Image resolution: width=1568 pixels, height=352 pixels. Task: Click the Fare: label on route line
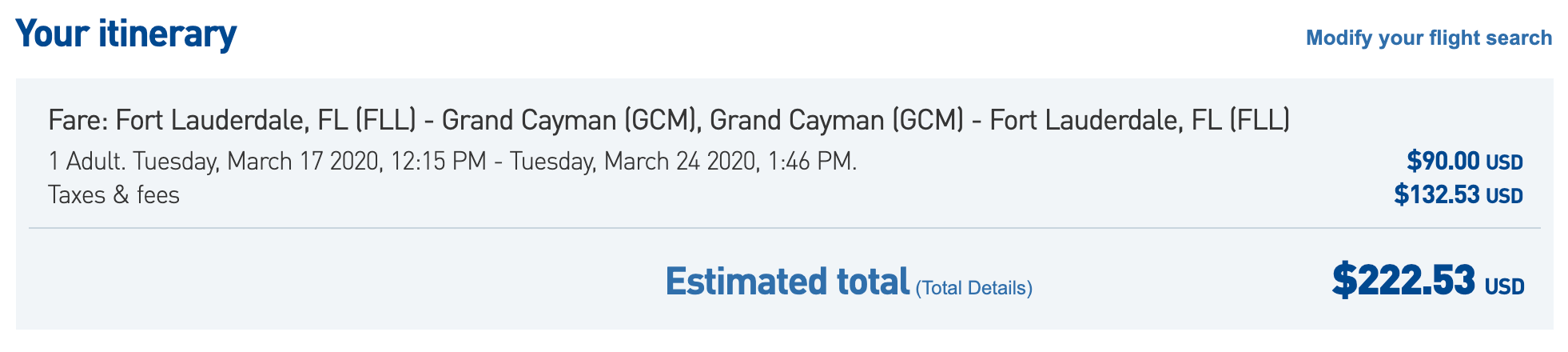[x=78, y=120]
